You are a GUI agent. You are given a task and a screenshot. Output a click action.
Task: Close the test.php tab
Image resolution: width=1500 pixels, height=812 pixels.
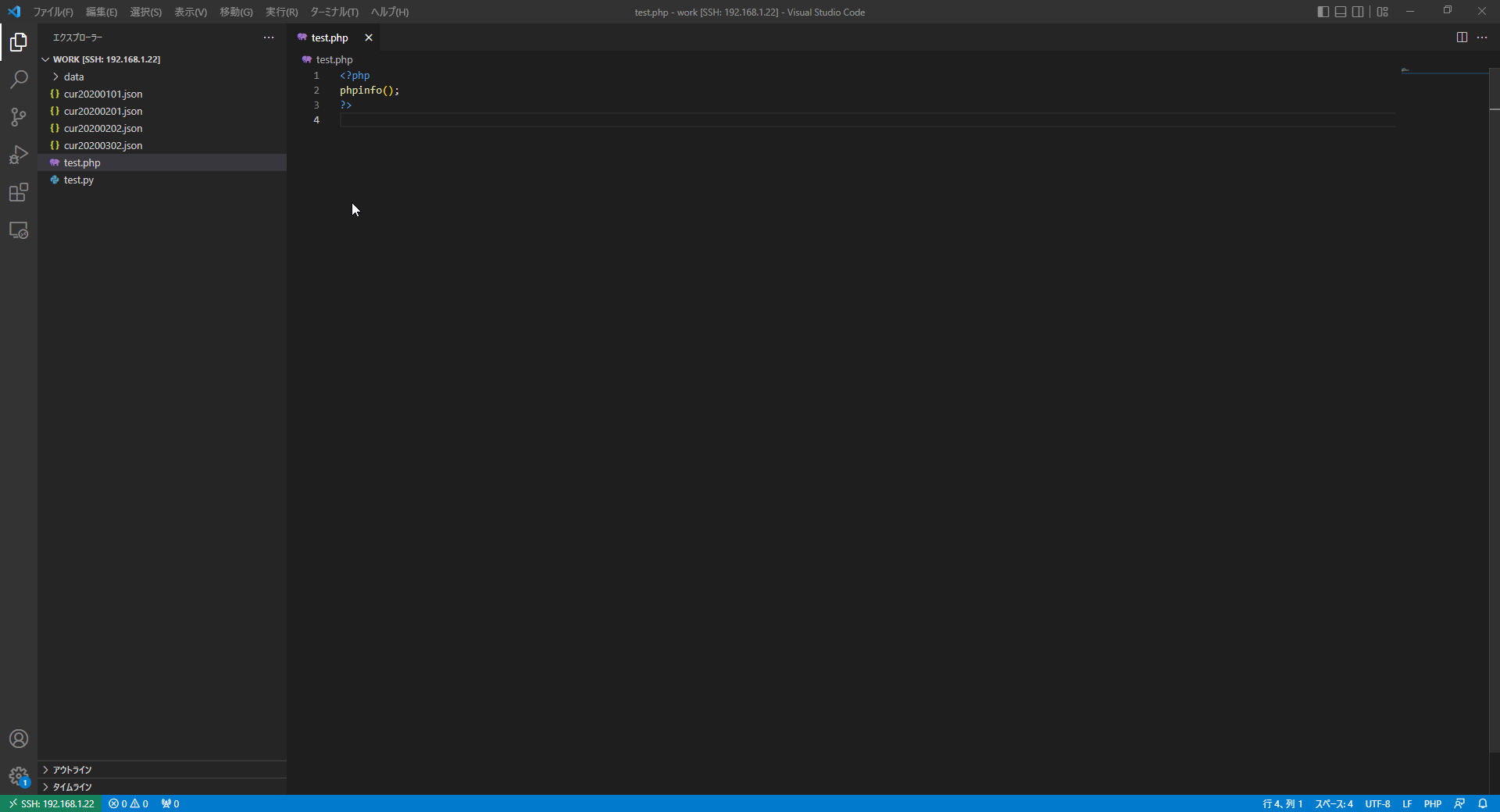369,37
